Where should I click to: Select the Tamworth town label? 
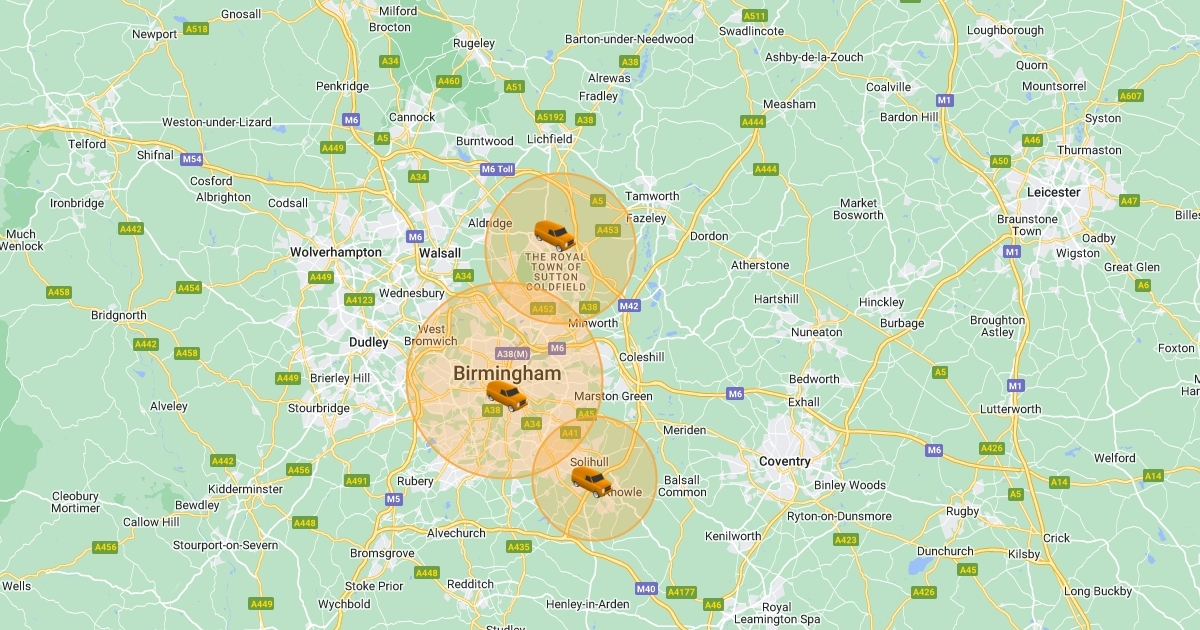[652, 197]
